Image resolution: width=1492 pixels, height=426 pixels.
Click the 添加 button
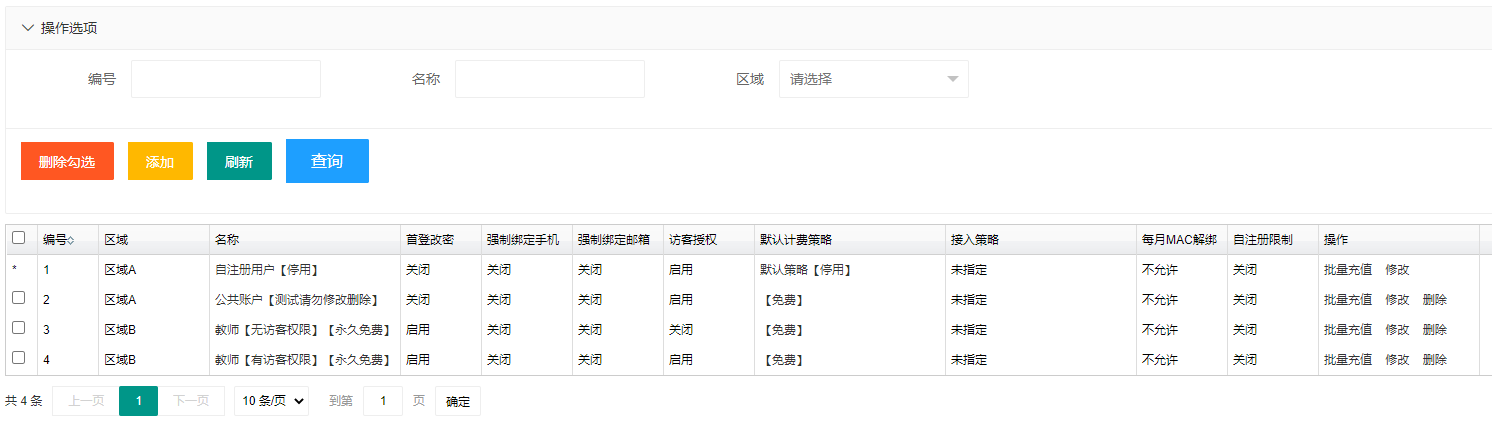(x=160, y=161)
